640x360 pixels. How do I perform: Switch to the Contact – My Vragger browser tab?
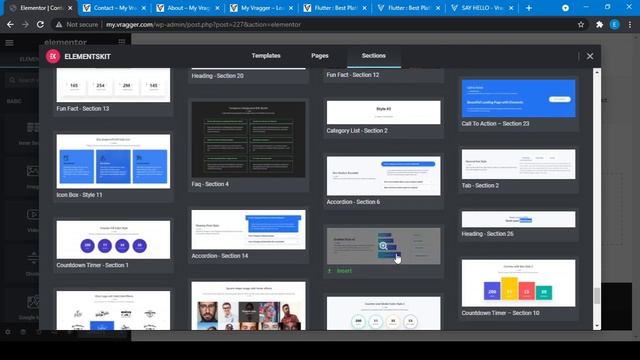(113, 8)
